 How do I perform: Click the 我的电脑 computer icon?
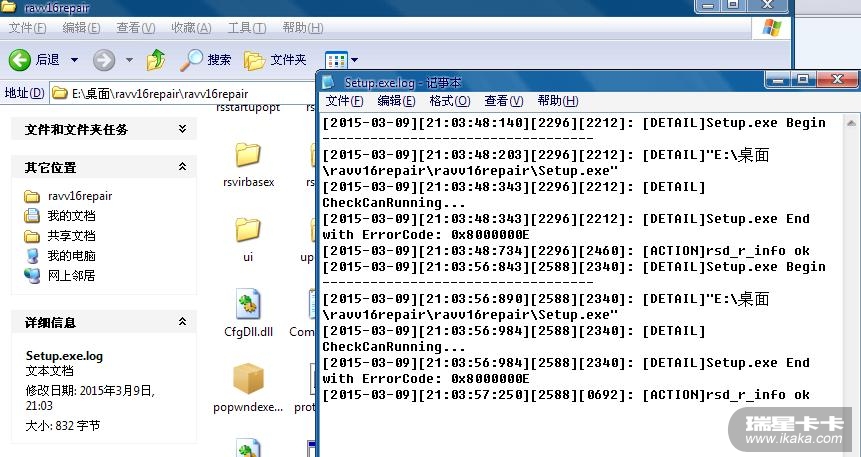point(32,255)
